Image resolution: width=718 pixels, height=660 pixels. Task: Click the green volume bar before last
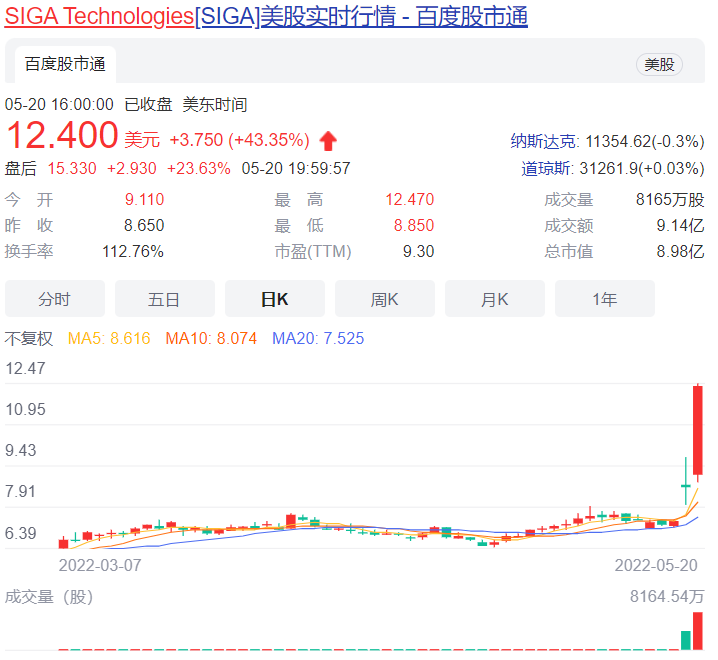[685, 640]
